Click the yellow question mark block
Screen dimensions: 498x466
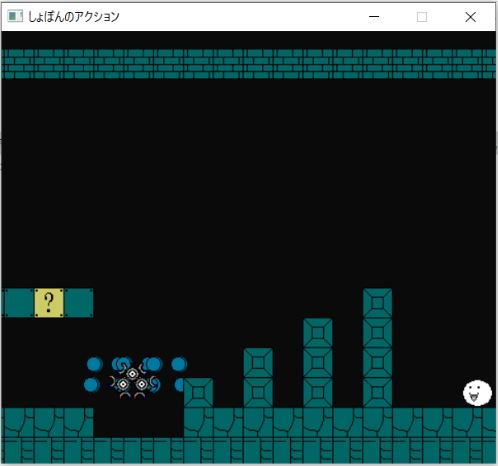point(49,303)
